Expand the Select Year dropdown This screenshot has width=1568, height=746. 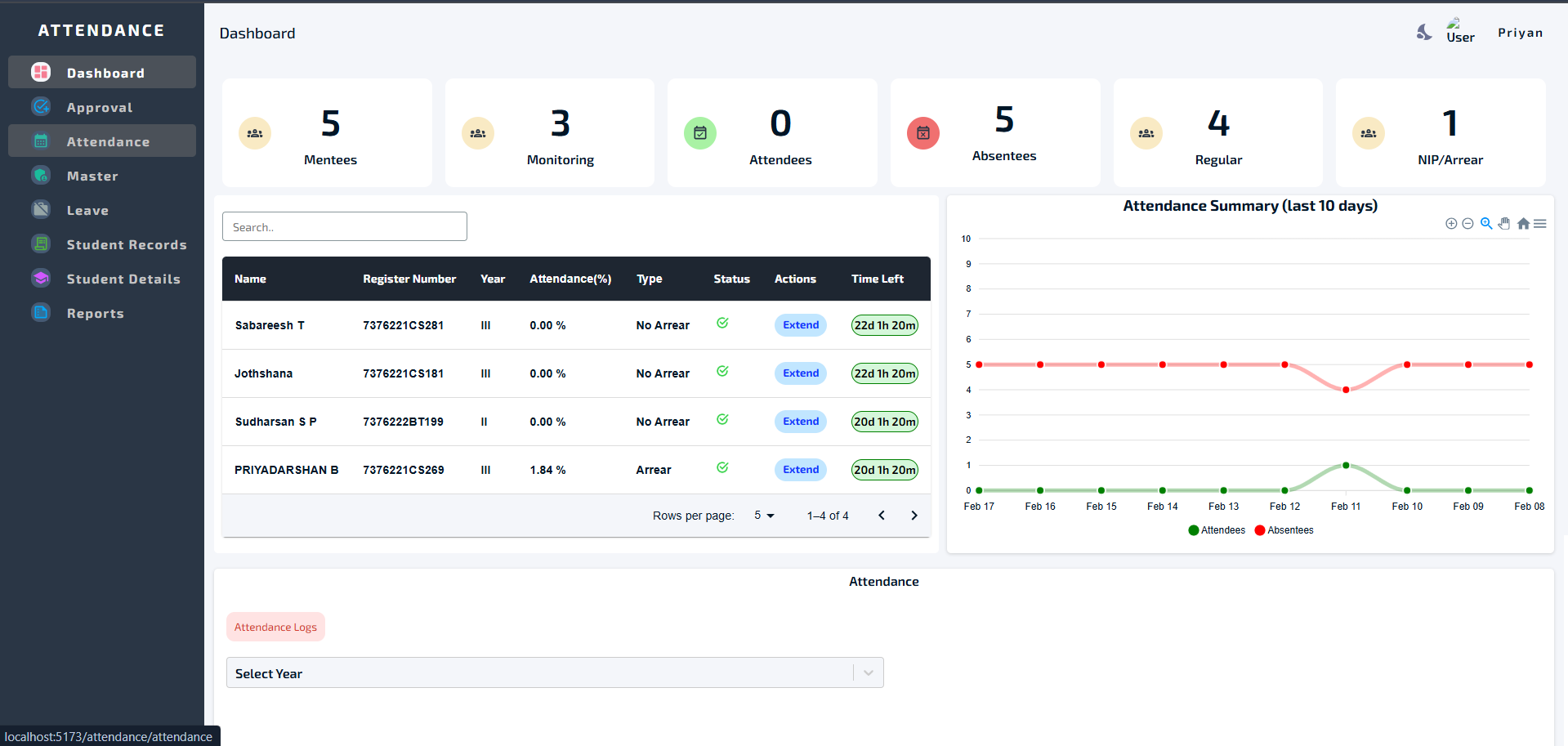pyautogui.click(x=869, y=672)
